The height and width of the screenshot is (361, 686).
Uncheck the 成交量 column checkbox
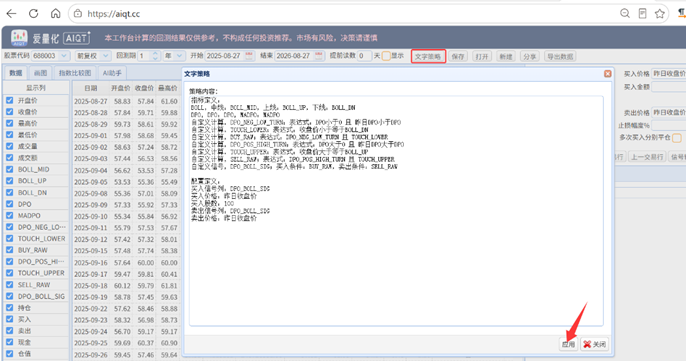coord(10,146)
